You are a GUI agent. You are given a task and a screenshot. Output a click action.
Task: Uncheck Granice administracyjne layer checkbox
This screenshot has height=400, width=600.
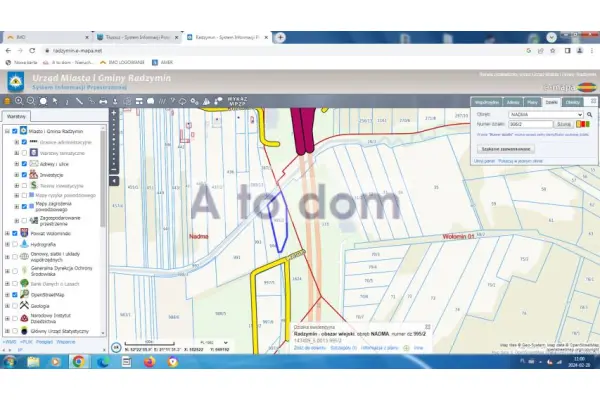(x=24, y=142)
